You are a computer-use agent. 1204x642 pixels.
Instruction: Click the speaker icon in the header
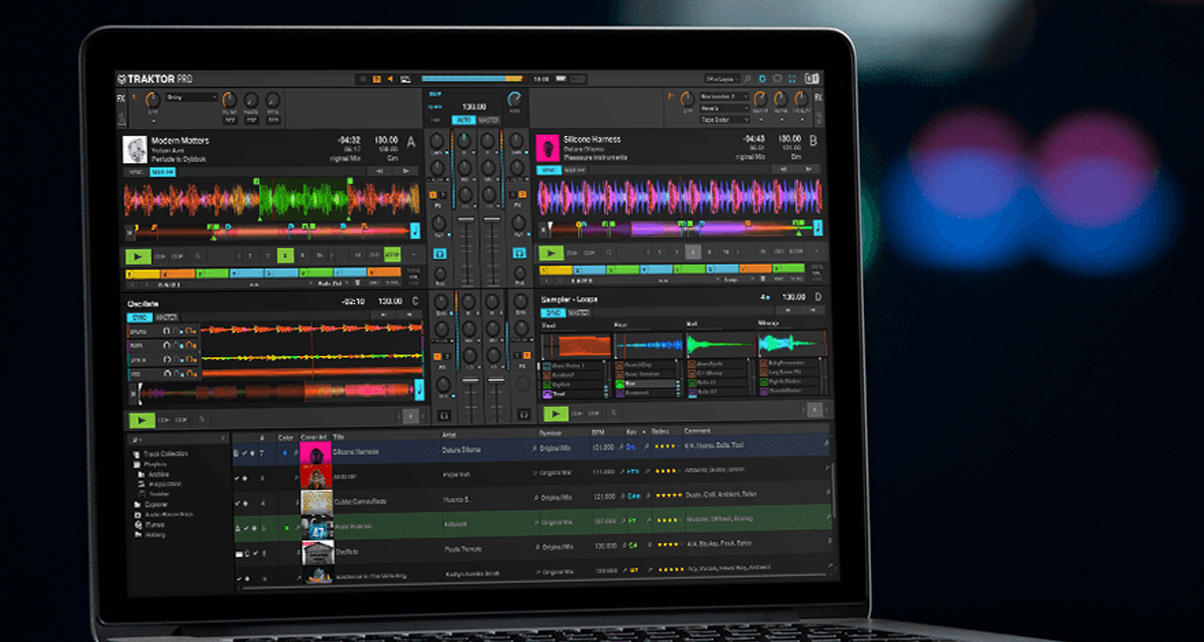click(391, 78)
